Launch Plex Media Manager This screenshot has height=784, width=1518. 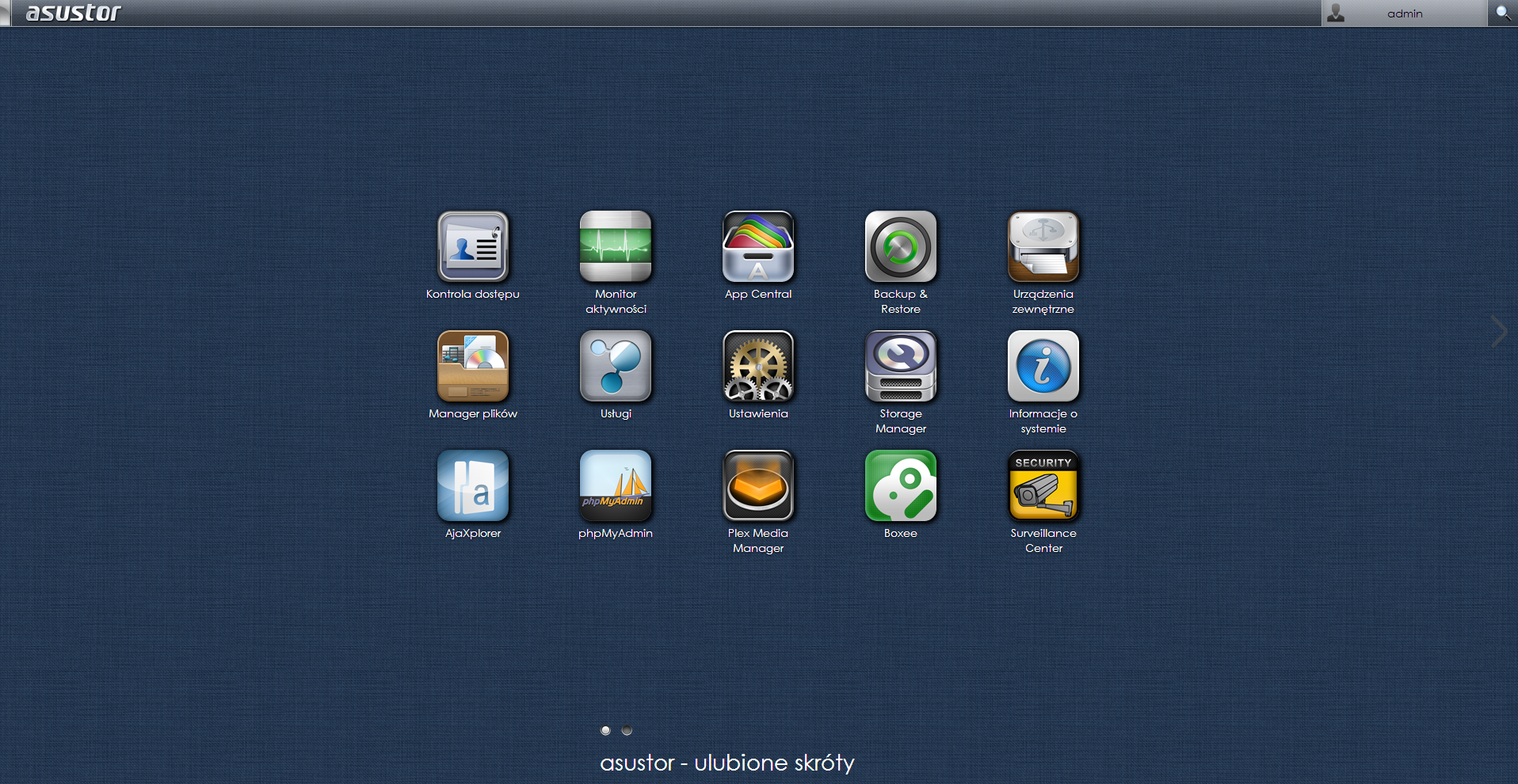pos(758,485)
